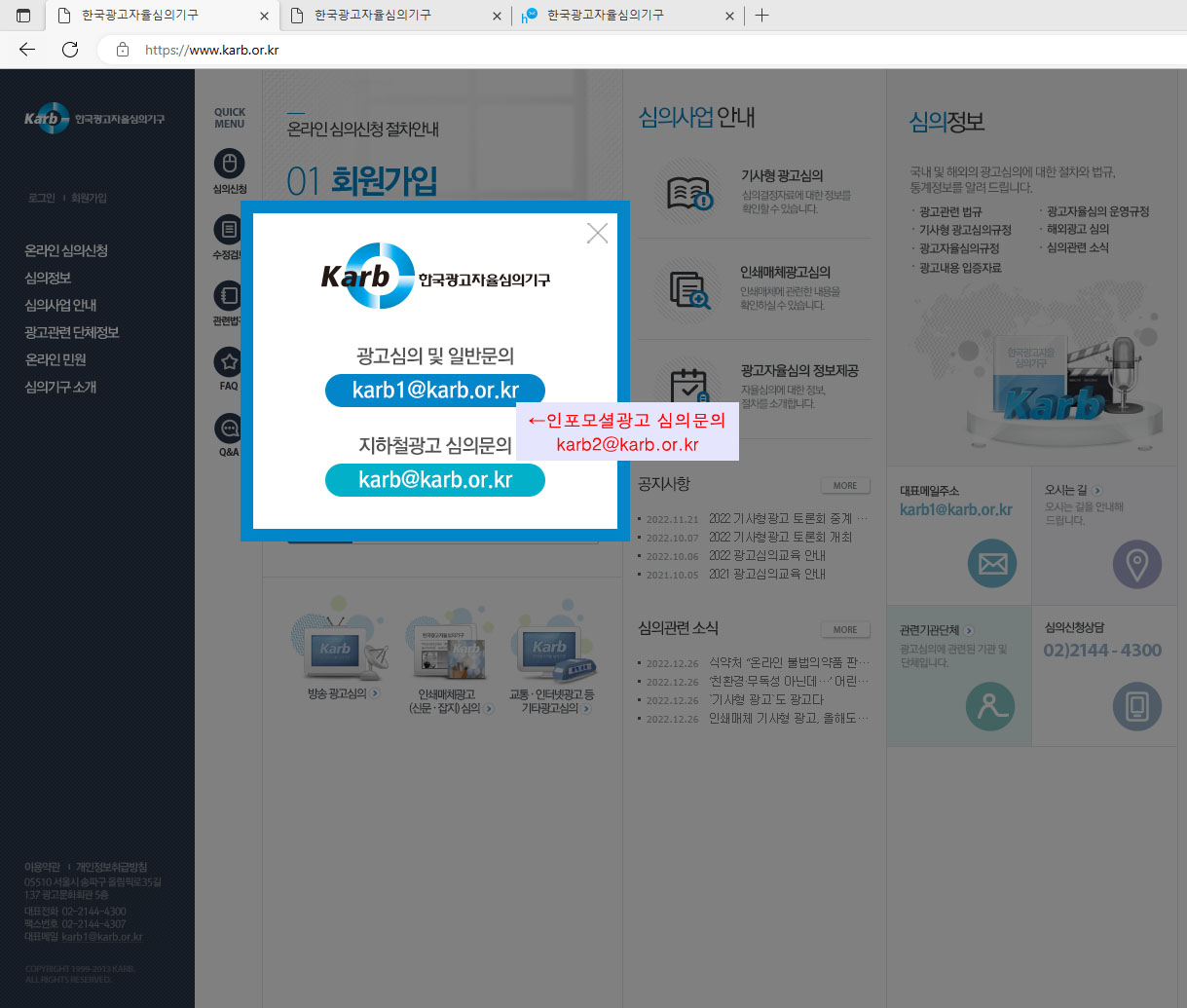Open 광고자율심의규정 link

pyautogui.click(x=959, y=248)
